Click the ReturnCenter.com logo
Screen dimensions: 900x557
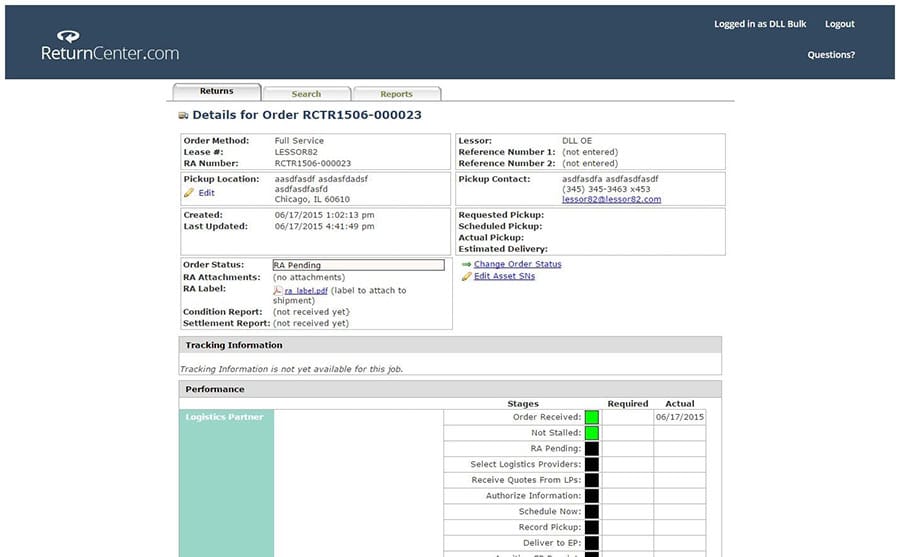click(110, 45)
